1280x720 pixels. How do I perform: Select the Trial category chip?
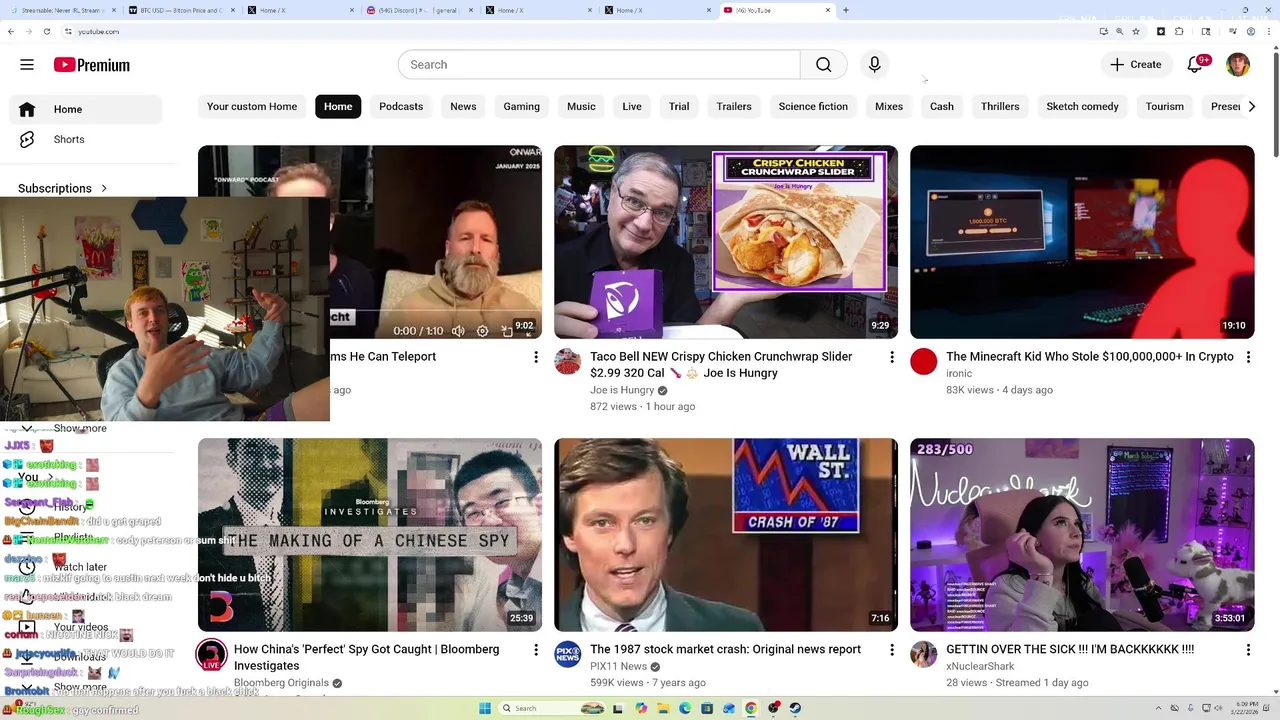click(x=679, y=107)
